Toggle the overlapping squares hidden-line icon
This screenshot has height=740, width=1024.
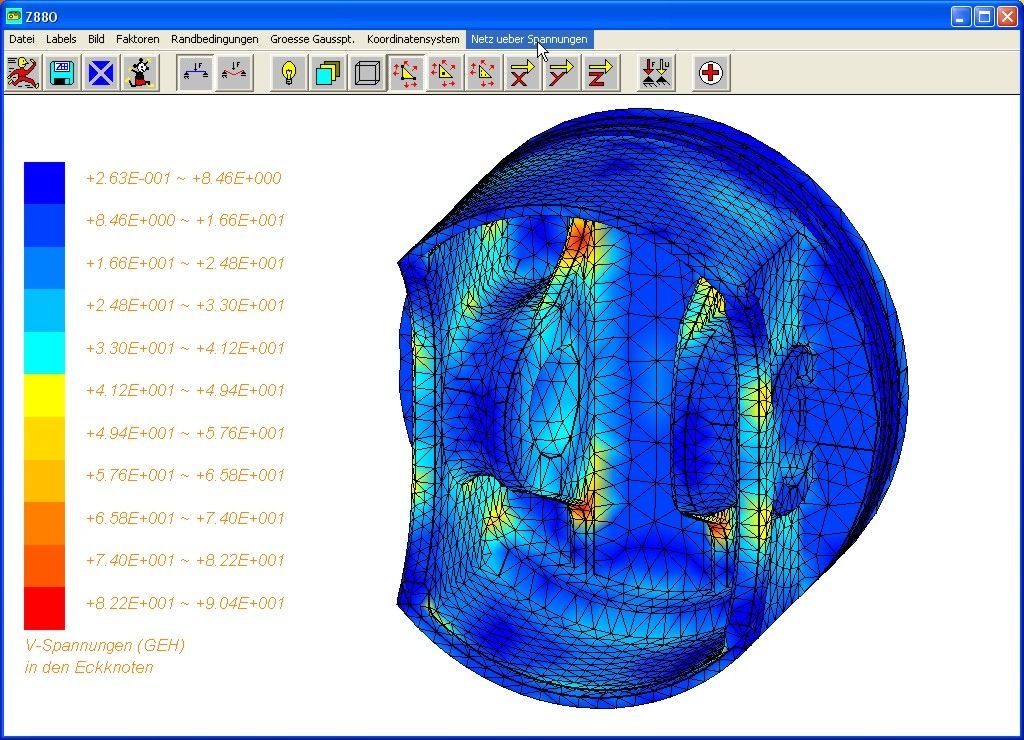click(328, 73)
